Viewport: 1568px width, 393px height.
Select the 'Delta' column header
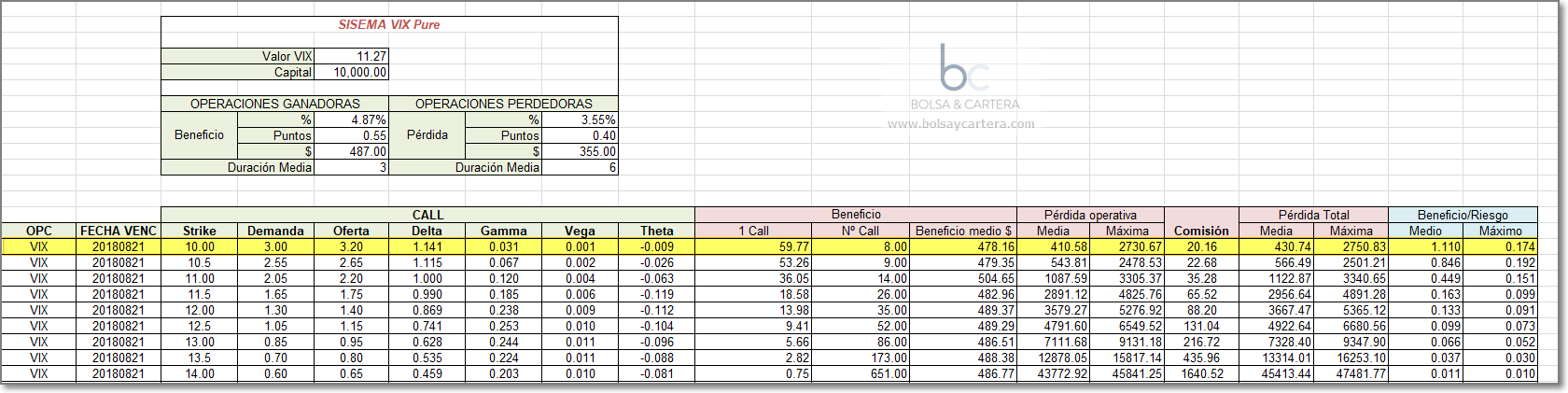[427, 231]
